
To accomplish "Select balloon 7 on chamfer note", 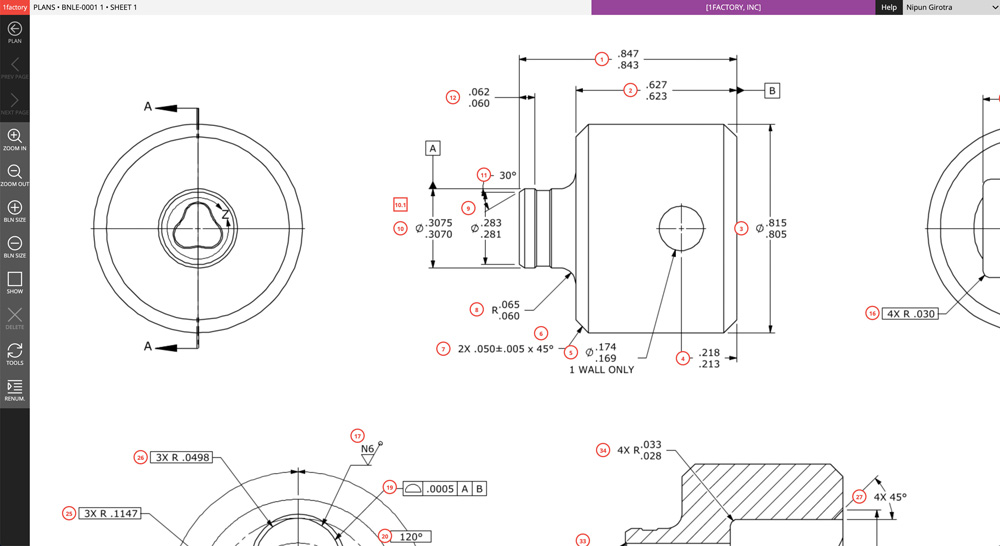I will (443, 349).
